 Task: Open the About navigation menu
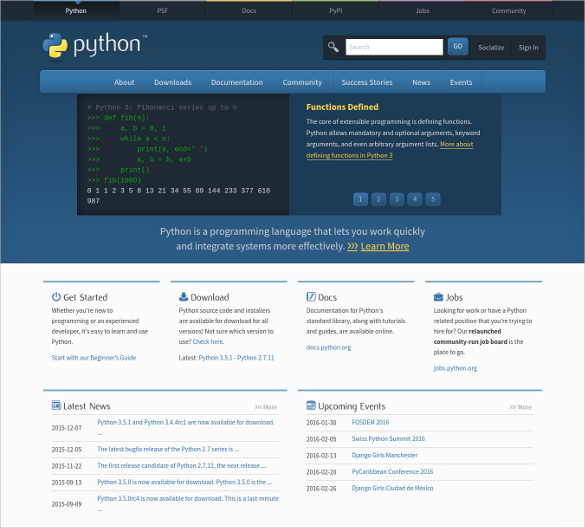point(124,82)
